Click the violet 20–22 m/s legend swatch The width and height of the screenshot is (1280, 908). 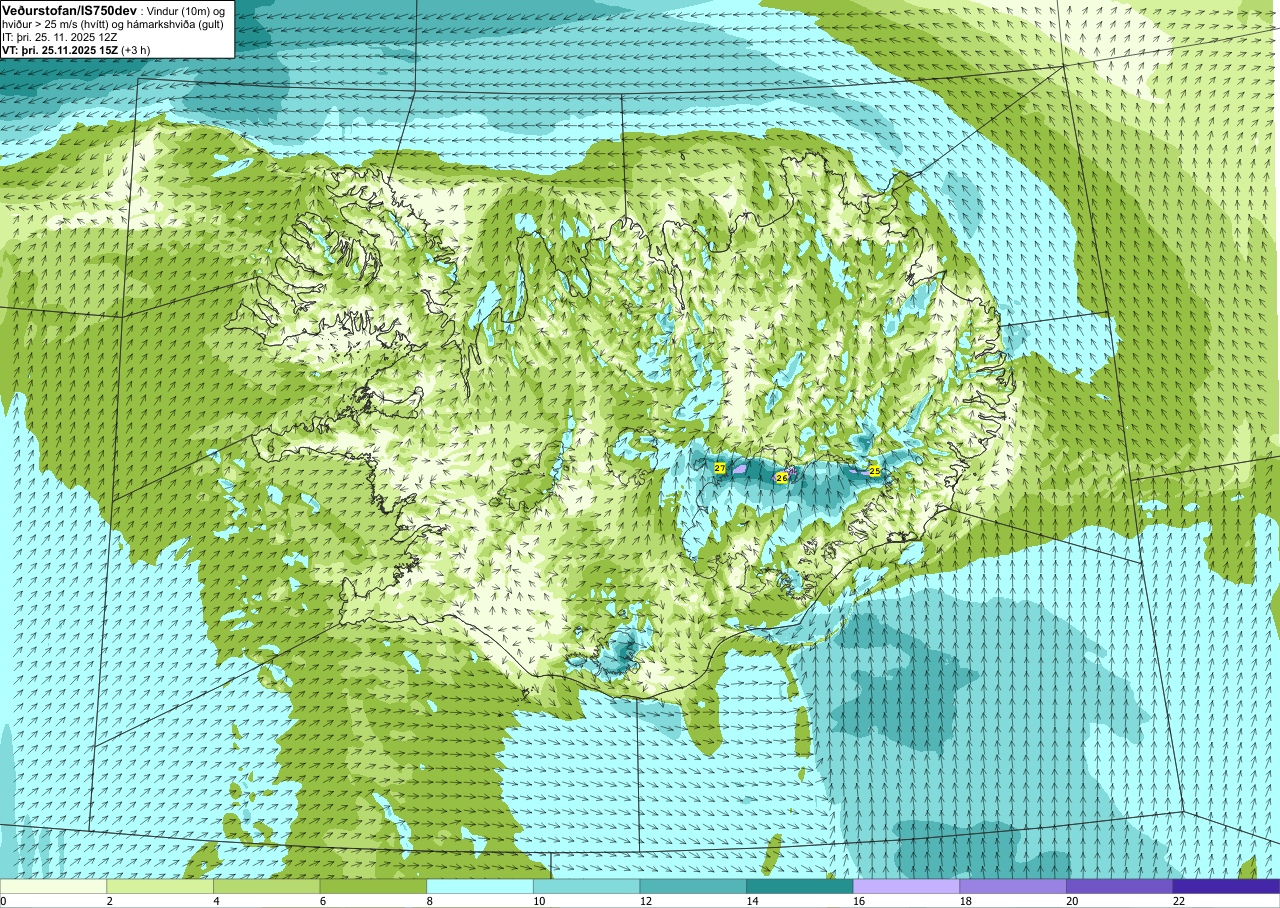pos(1120,886)
